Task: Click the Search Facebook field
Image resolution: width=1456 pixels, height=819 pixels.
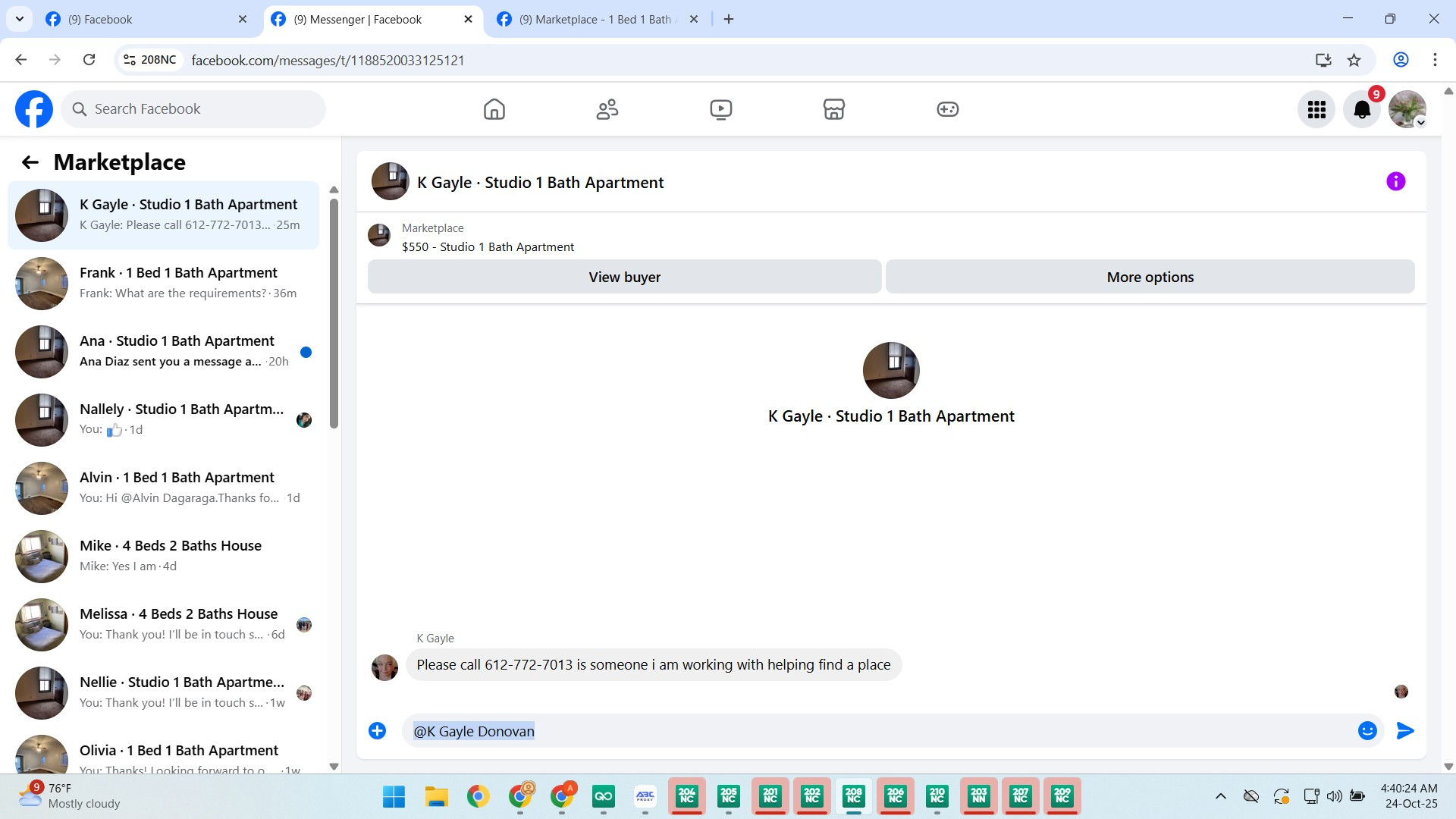Action: tap(193, 109)
